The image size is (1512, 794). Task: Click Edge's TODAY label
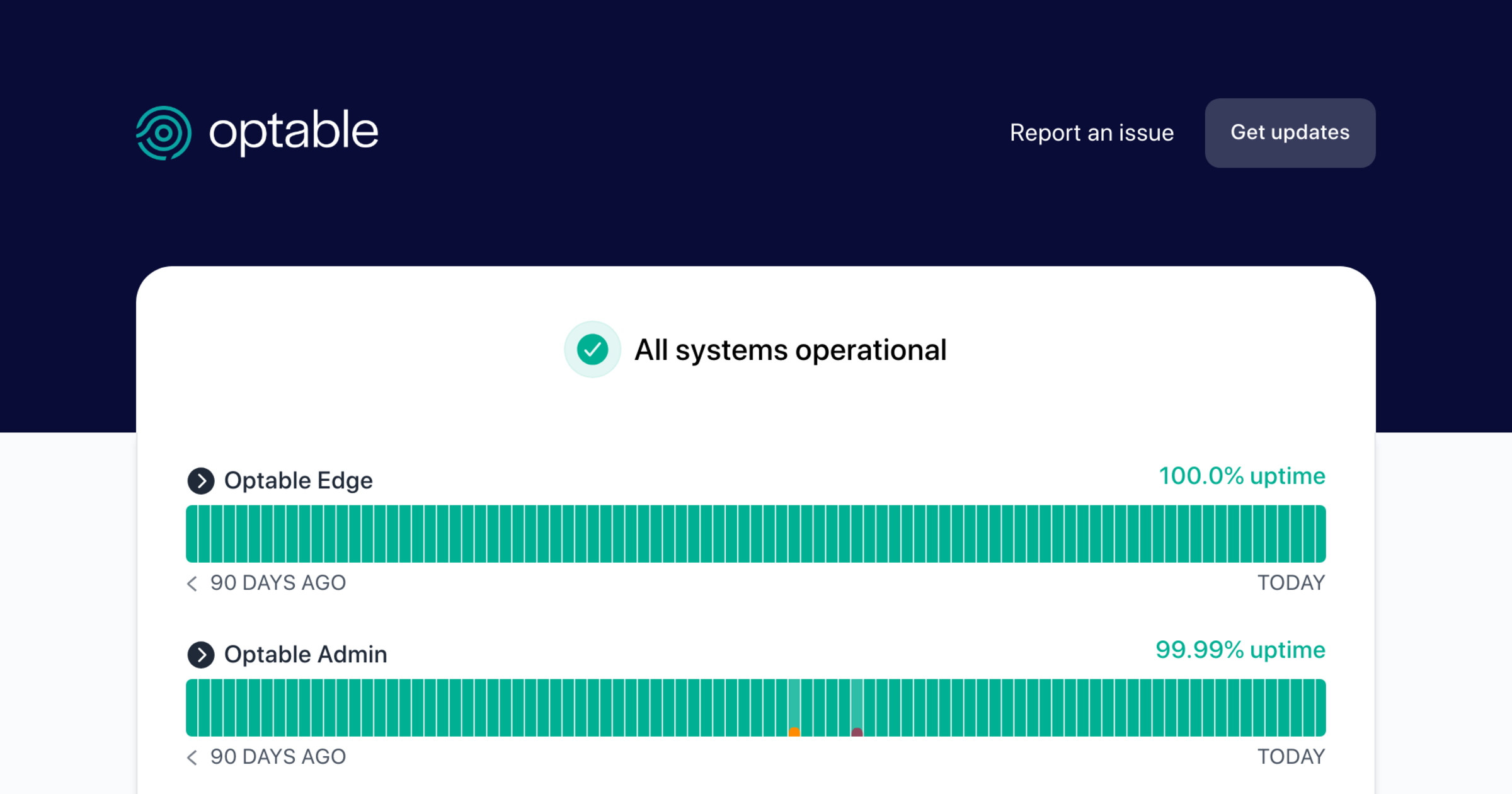pos(1291,583)
